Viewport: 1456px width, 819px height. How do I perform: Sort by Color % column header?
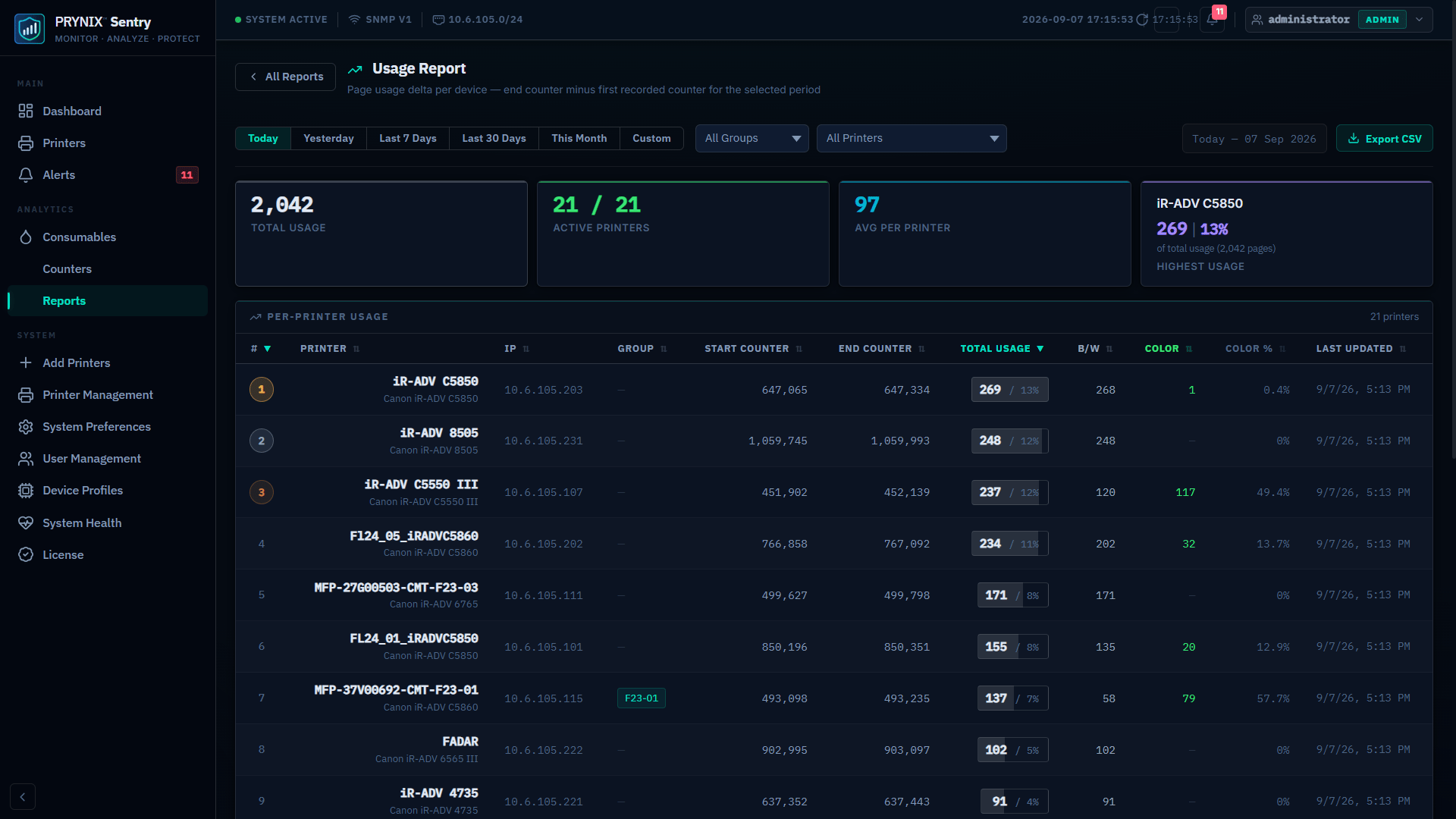pos(1255,349)
